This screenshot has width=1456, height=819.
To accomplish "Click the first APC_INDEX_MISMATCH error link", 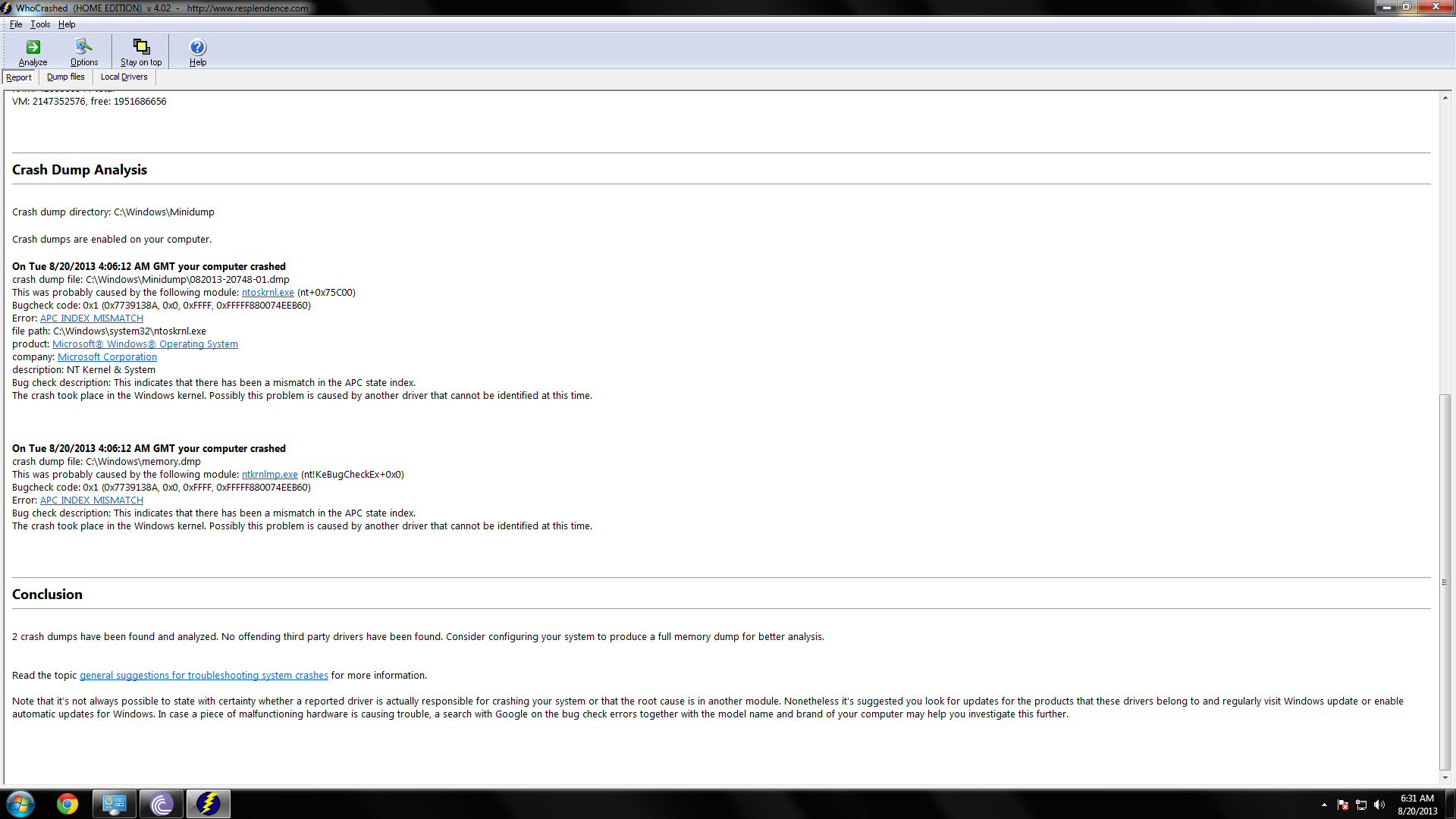I will pos(91,318).
